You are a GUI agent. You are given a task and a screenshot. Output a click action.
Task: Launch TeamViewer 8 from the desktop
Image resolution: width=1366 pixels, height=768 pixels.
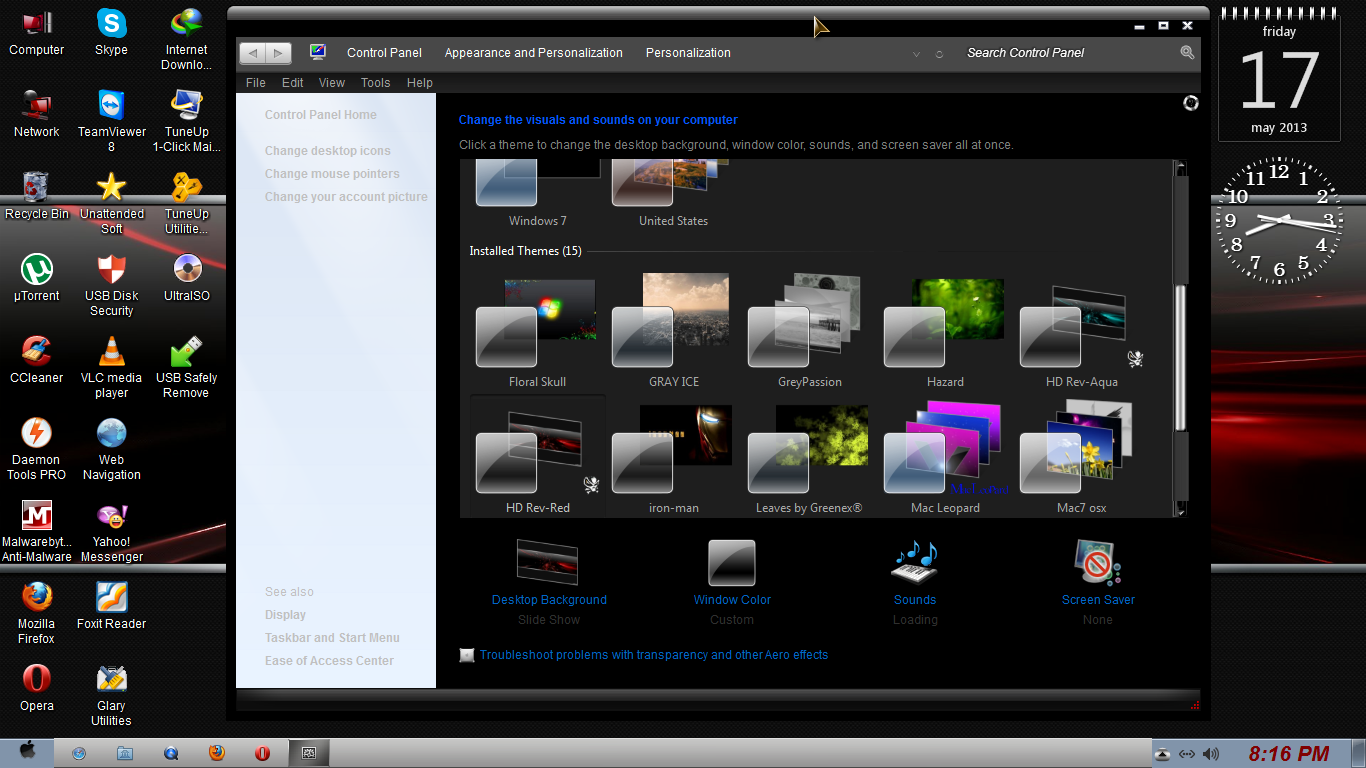(x=111, y=121)
